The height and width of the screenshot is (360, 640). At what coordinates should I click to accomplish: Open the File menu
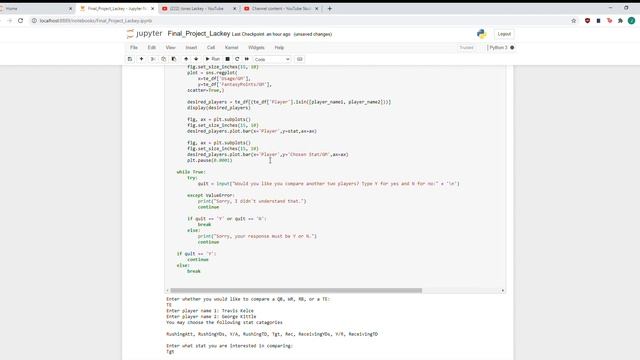134,48
